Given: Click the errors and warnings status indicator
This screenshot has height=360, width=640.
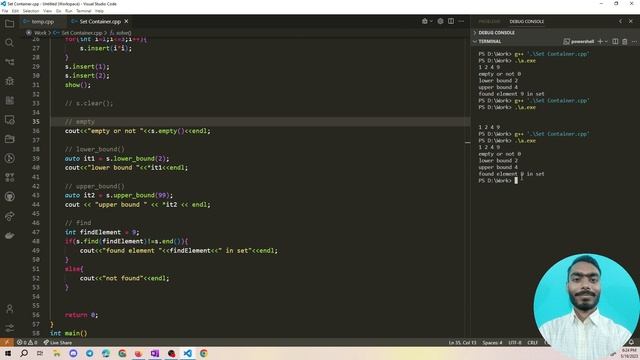Looking at the screenshot, I should pos(27,342).
